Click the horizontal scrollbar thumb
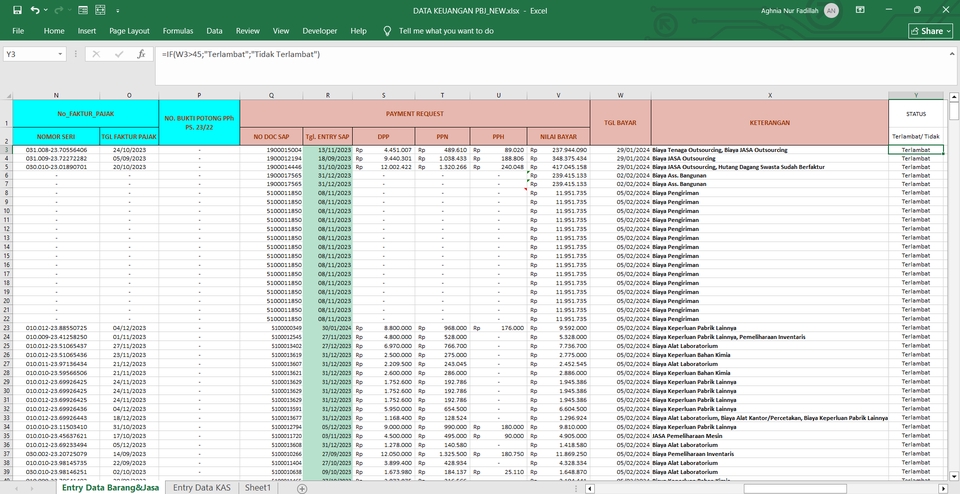This screenshot has height=494, width=960. coord(795,488)
